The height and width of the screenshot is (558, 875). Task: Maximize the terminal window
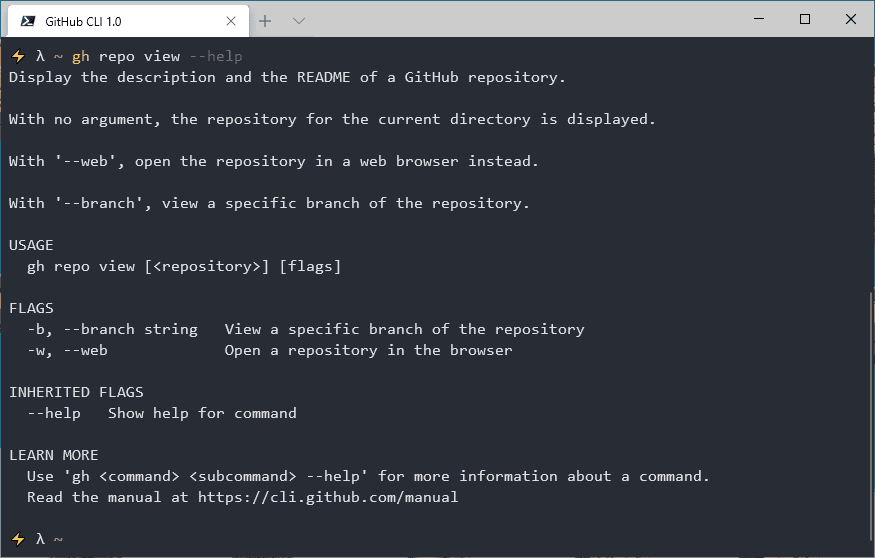[x=805, y=19]
